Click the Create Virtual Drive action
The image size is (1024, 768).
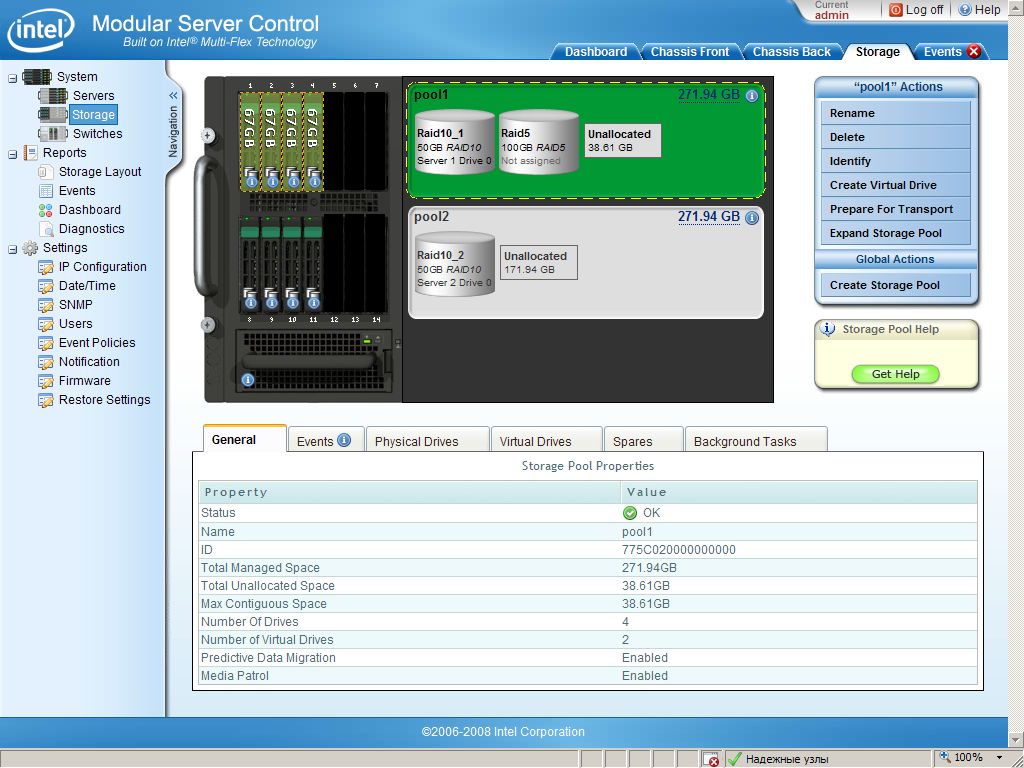point(883,185)
